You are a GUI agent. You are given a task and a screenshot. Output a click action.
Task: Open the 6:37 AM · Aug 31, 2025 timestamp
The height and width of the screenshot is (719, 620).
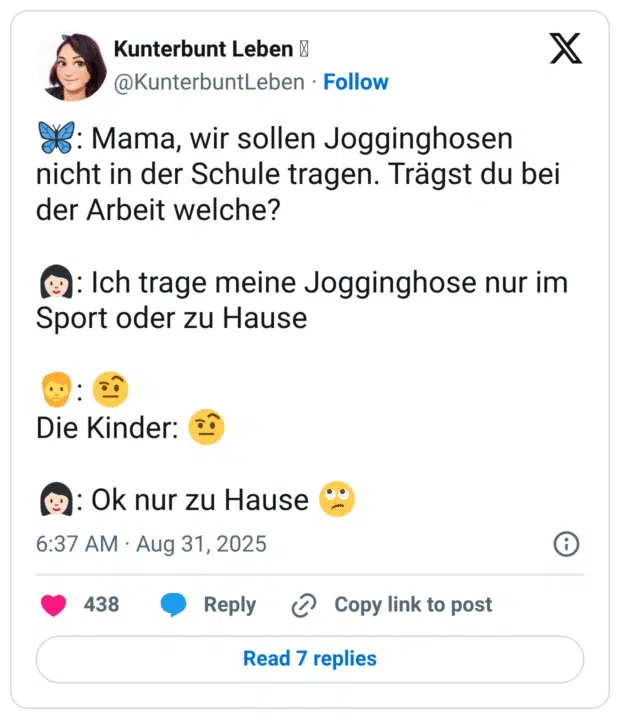[x=151, y=544]
